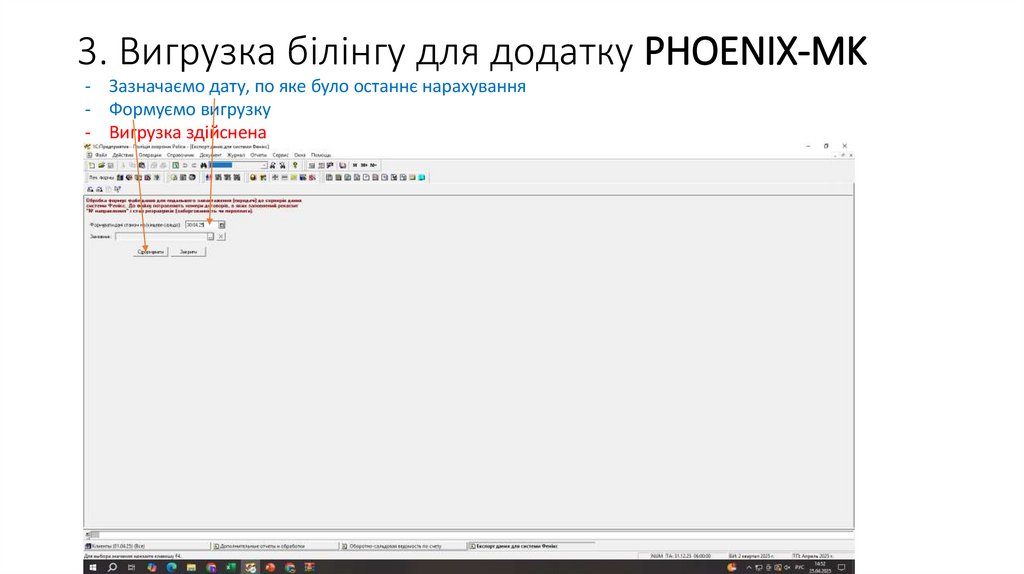This screenshot has width=1024, height=574.
Task: Open the Calendar toolbar icon
Action: [321, 165]
